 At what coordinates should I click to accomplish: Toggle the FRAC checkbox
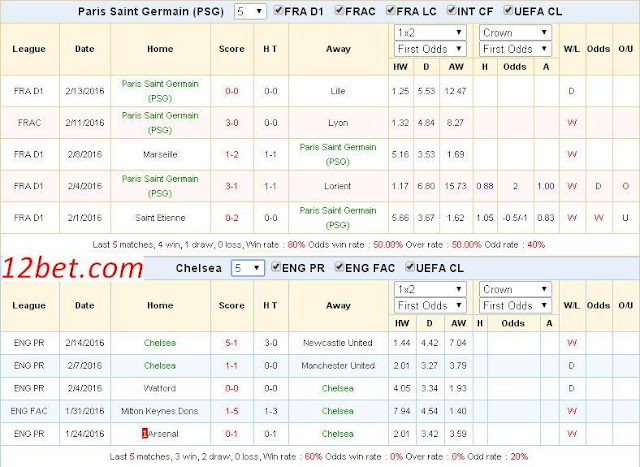pyautogui.click(x=339, y=10)
